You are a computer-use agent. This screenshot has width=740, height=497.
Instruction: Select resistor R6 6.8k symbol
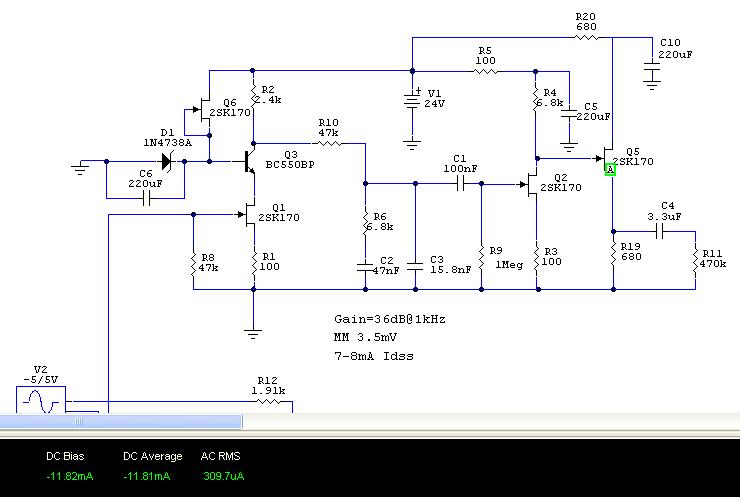[x=365, y=222]
